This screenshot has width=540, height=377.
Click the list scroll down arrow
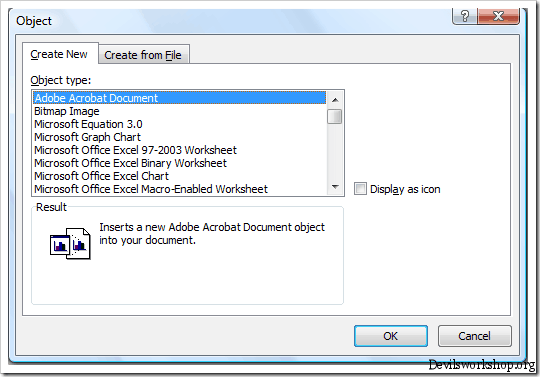coord(335,187)
